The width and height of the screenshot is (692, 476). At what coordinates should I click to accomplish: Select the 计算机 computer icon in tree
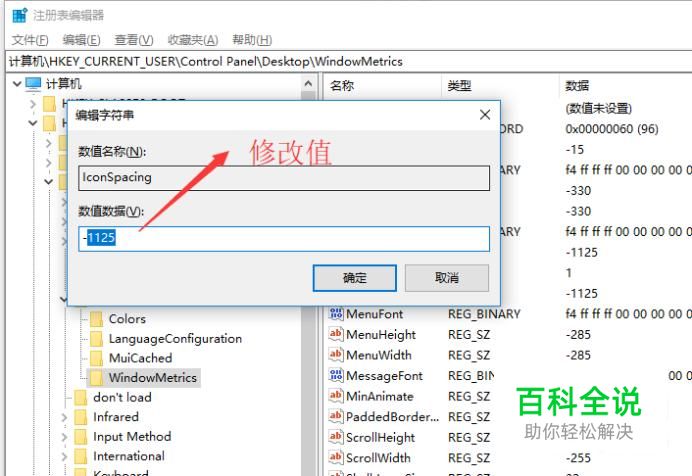pyautogui.click(x=34, y=83)
